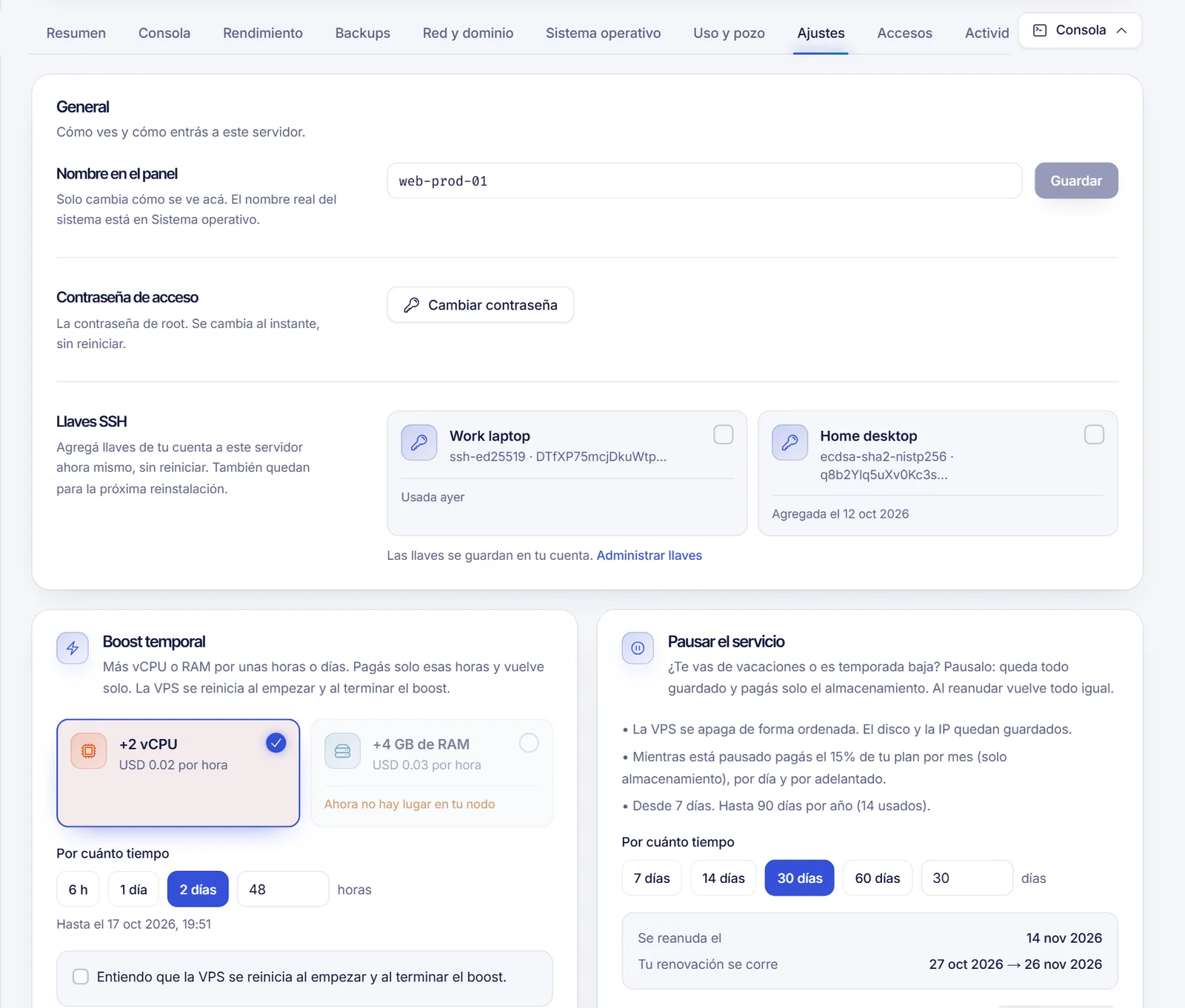Tick the 'Entiendo que la VPS se reinicia' checkbox

[x=81, y=977]
